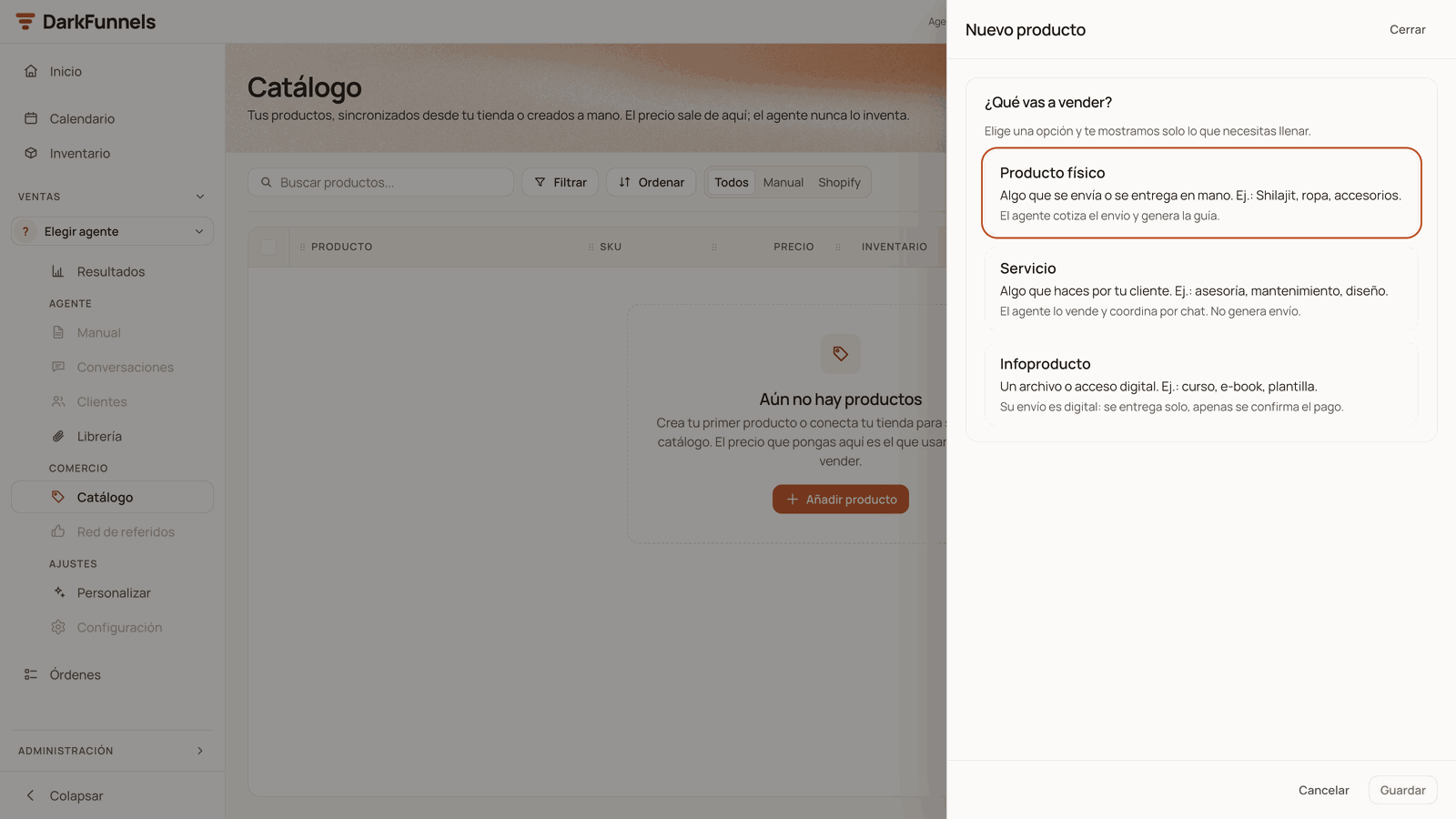Toggle the select-all checkbox in table header
The image size is (1456, 819).
point(268,247)
